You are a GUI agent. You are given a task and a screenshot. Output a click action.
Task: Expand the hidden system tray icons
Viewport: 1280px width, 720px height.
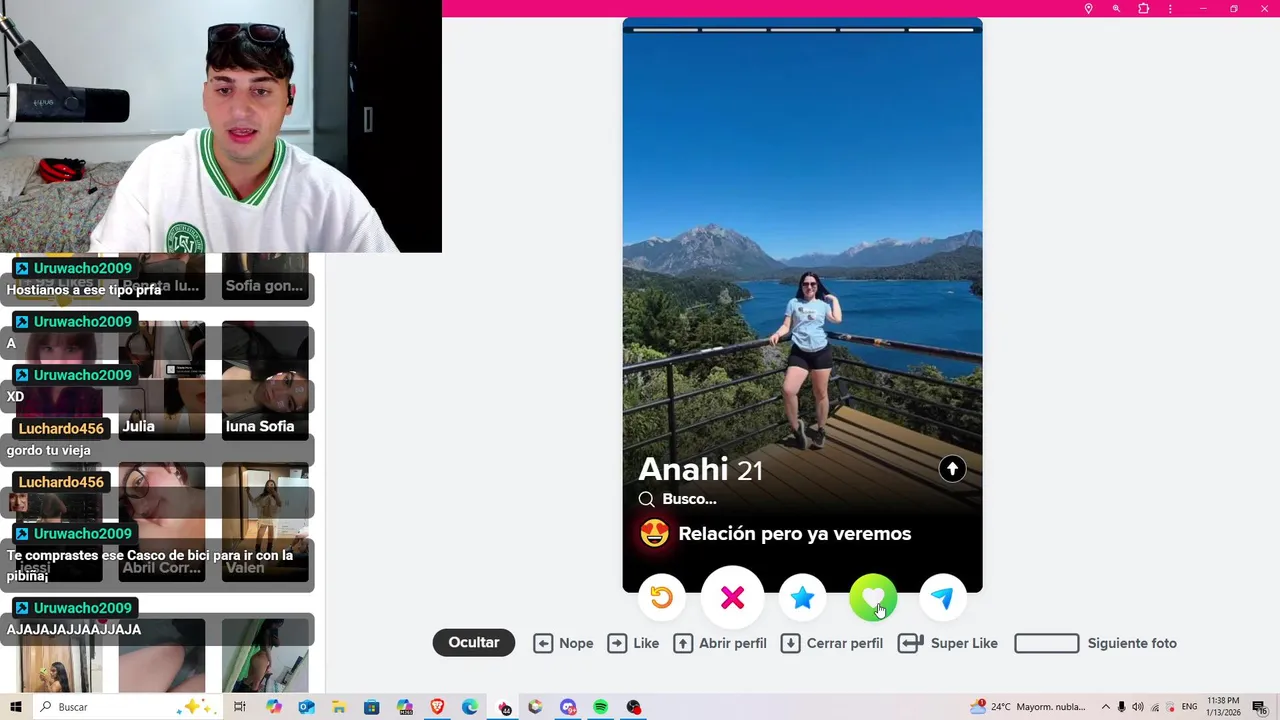(1105, 707)
